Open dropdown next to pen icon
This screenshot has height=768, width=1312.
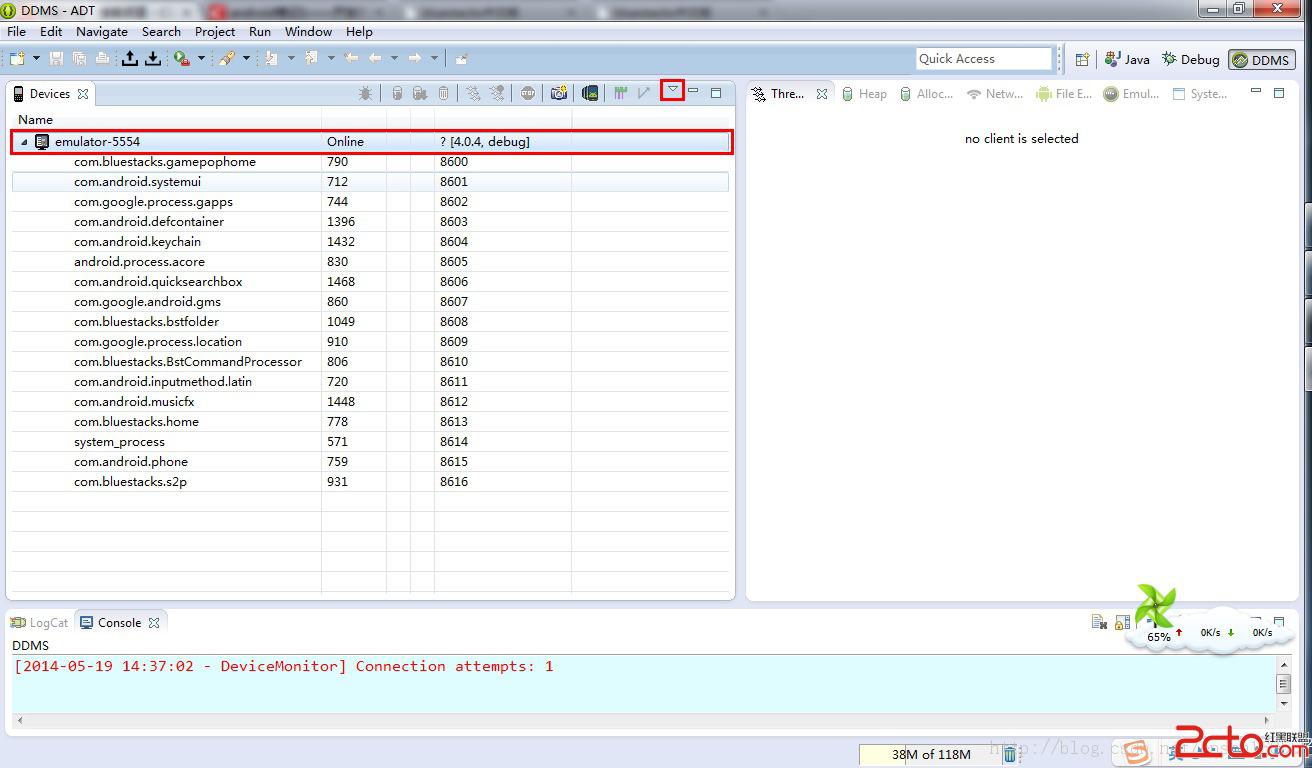246,59
